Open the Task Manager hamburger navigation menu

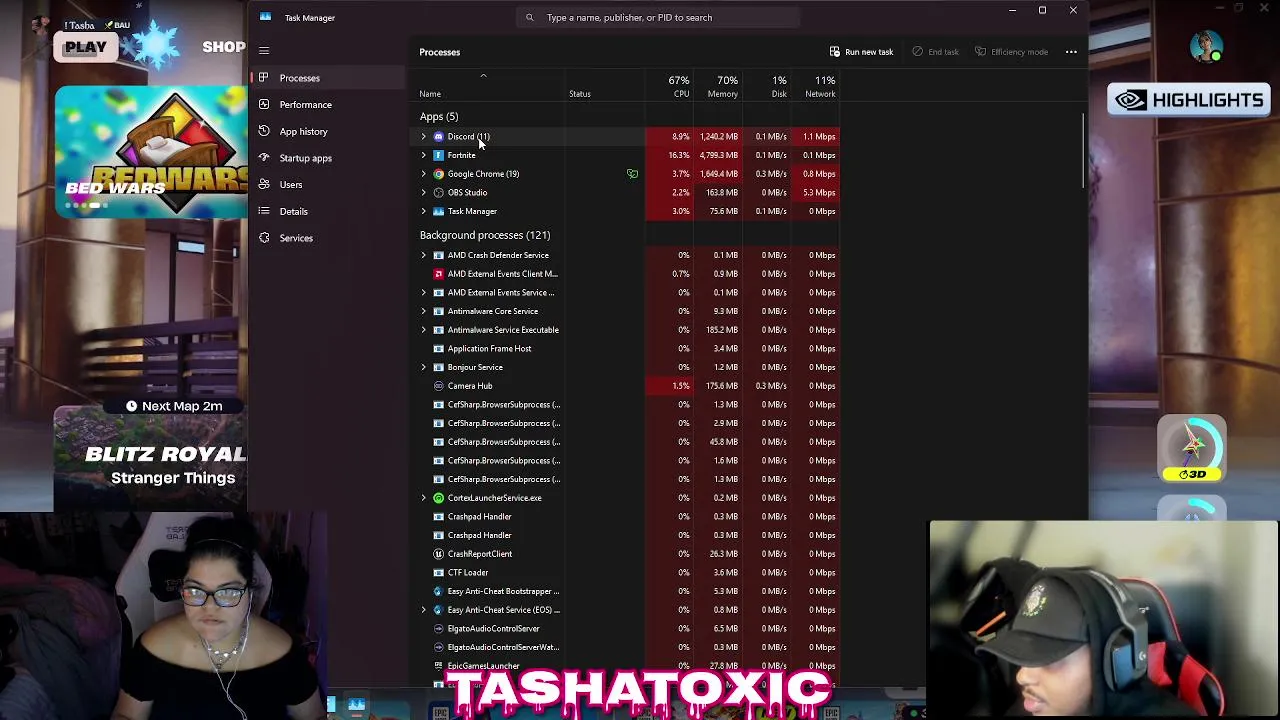click(x=264, y=50)
